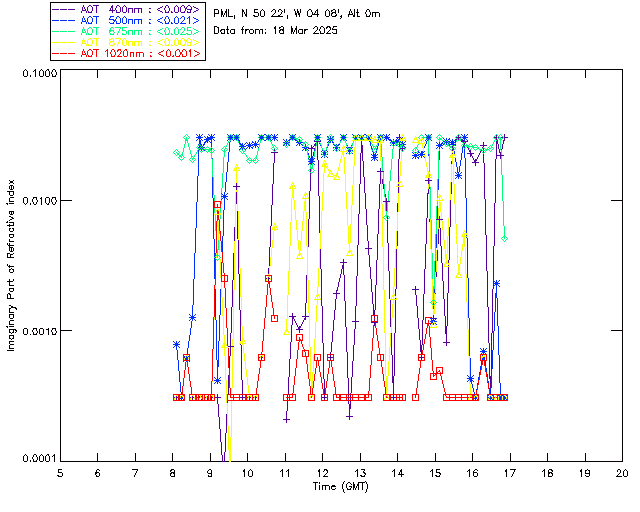Click time axis tick label 17

pyautogui.click(x=510, y=473)
